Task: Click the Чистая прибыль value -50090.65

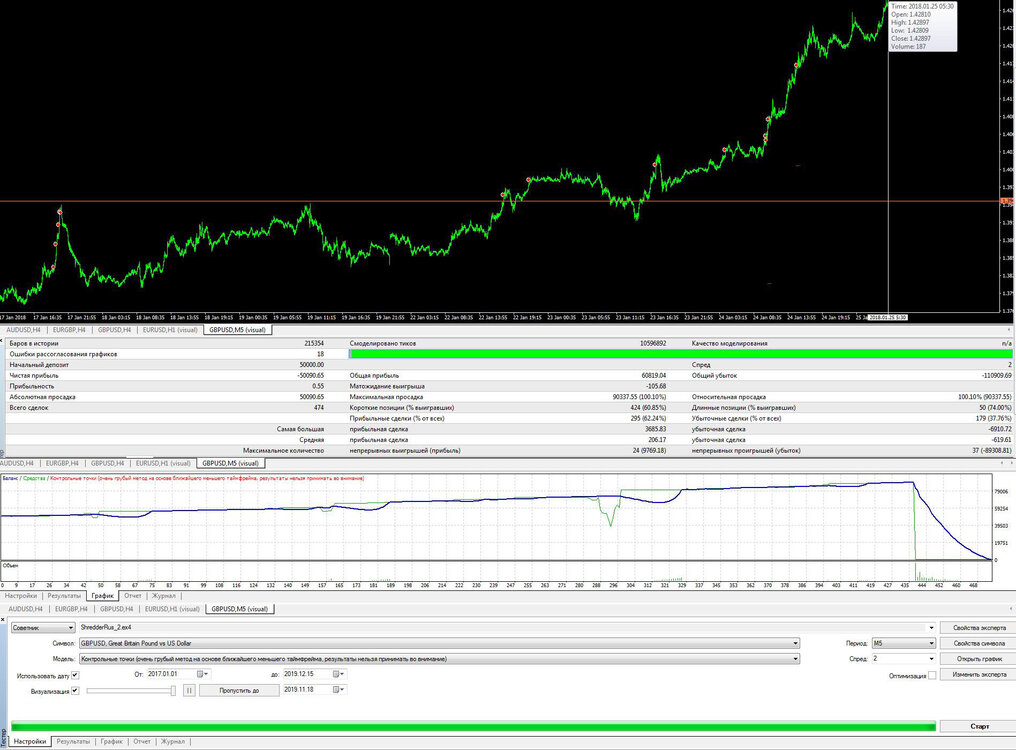Action: [310, 376]
